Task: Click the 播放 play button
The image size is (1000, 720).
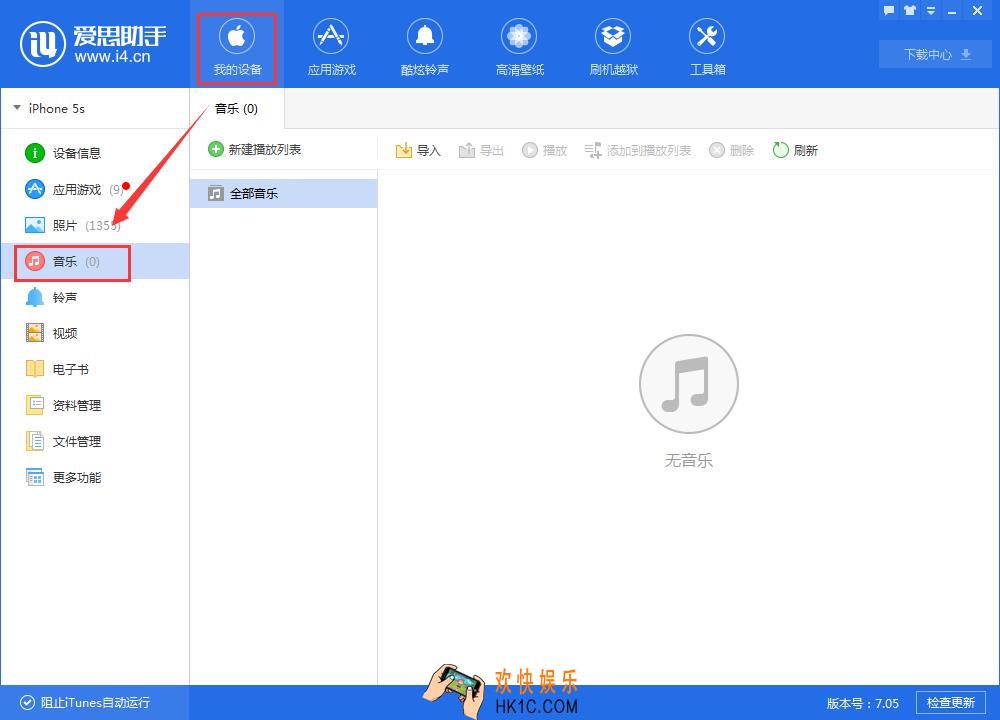Action: pos(545,151)
